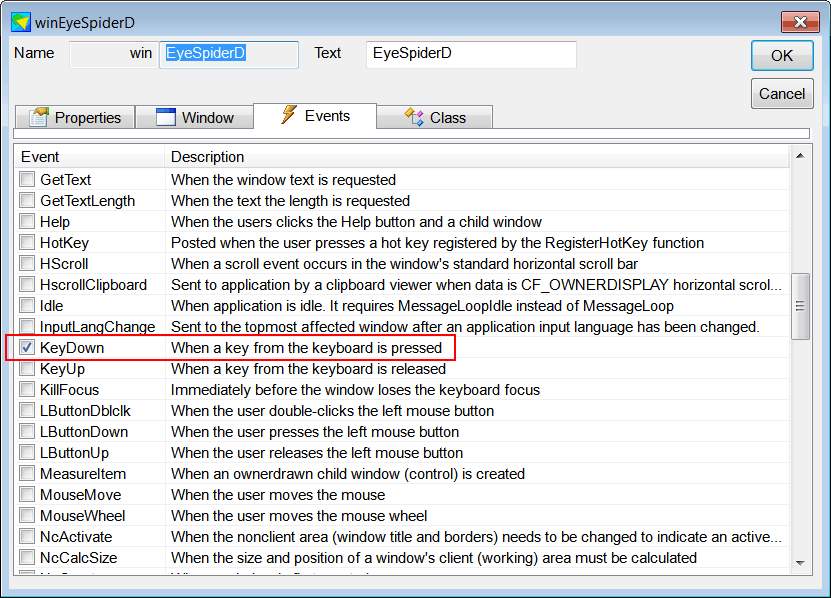Enable the HotKey event checkbox
The image size is (831, 598).
26,242
